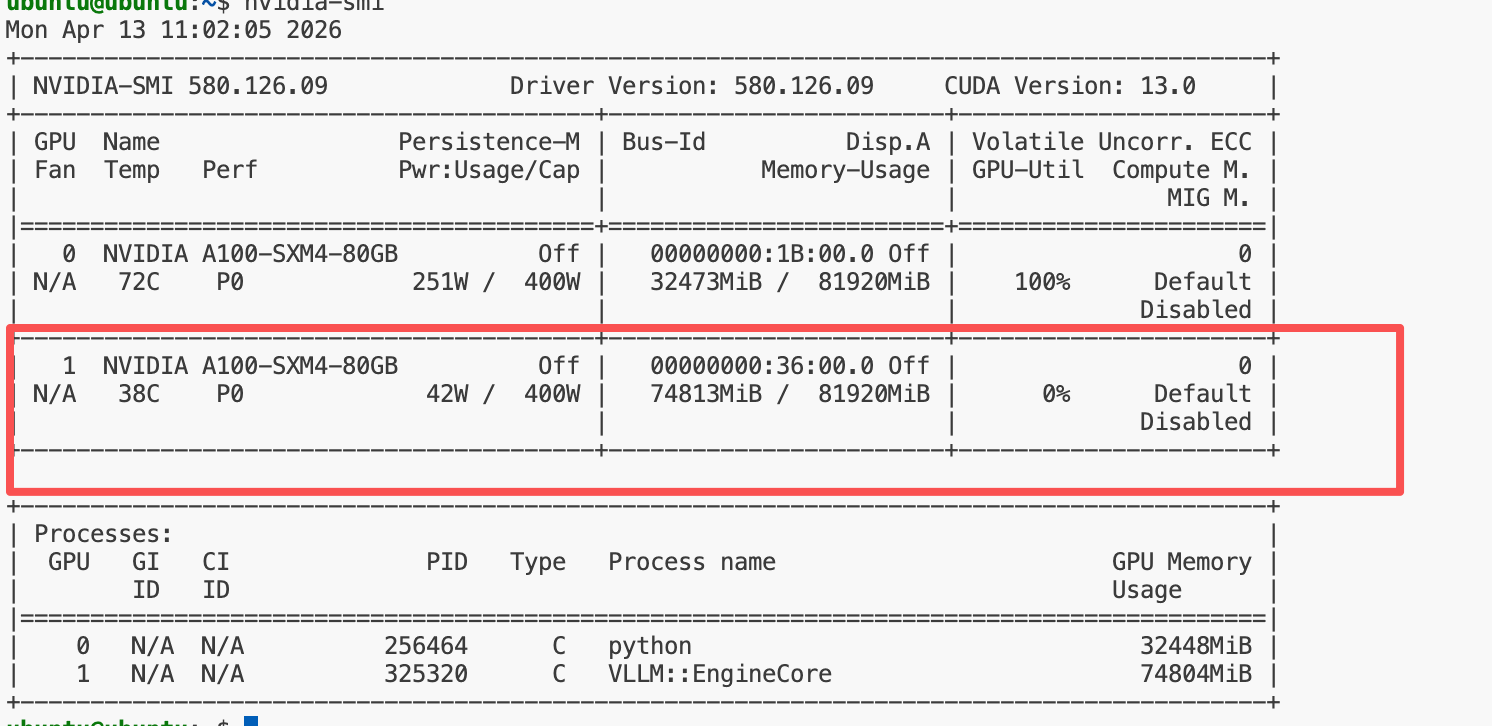Click the 42W / 400W power reading
This screenshot has height=726, width=1492.
click(503, 394)
